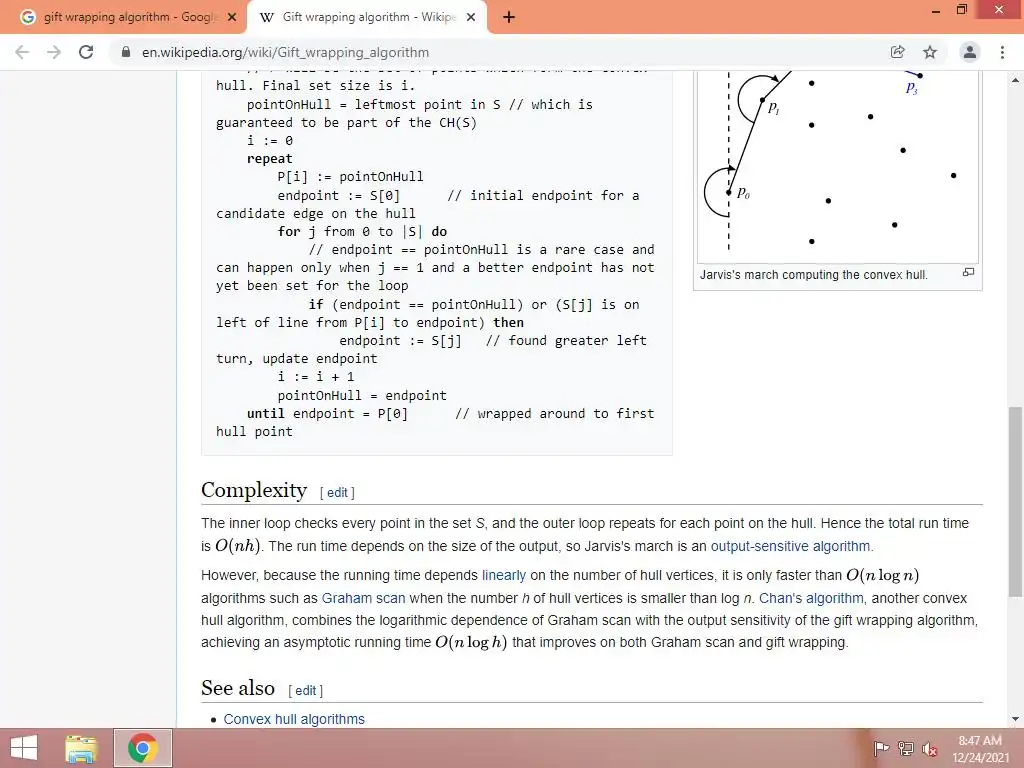Image resolution: width=1024 pixels, height=768 pixels.
Task: Click page scrollbar thumb
Action: [x=1015, y=502]
